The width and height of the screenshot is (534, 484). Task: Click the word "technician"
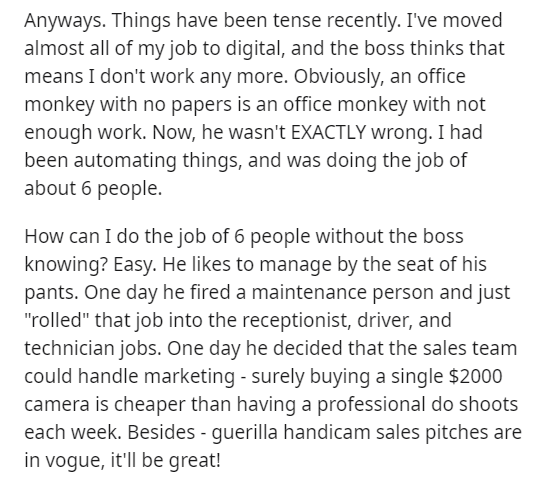click(71, 348)
